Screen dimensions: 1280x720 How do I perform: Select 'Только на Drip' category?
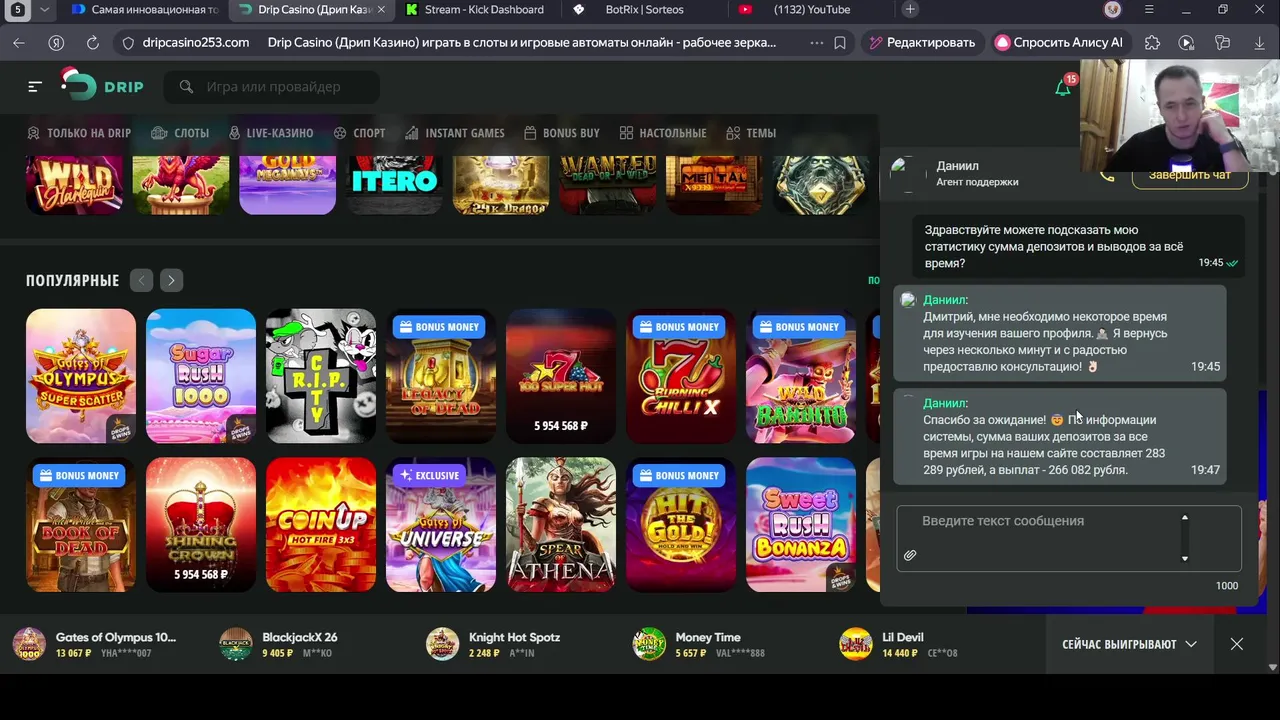pyautogui.click(x=79, y=133)
